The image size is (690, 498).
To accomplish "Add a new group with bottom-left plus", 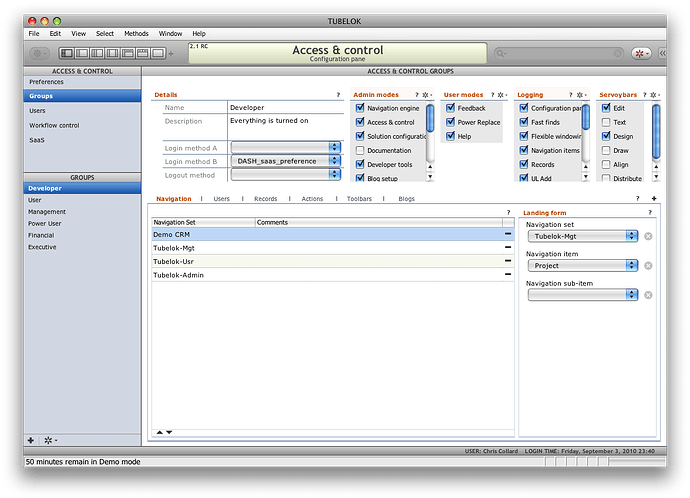I will [31, 440].
